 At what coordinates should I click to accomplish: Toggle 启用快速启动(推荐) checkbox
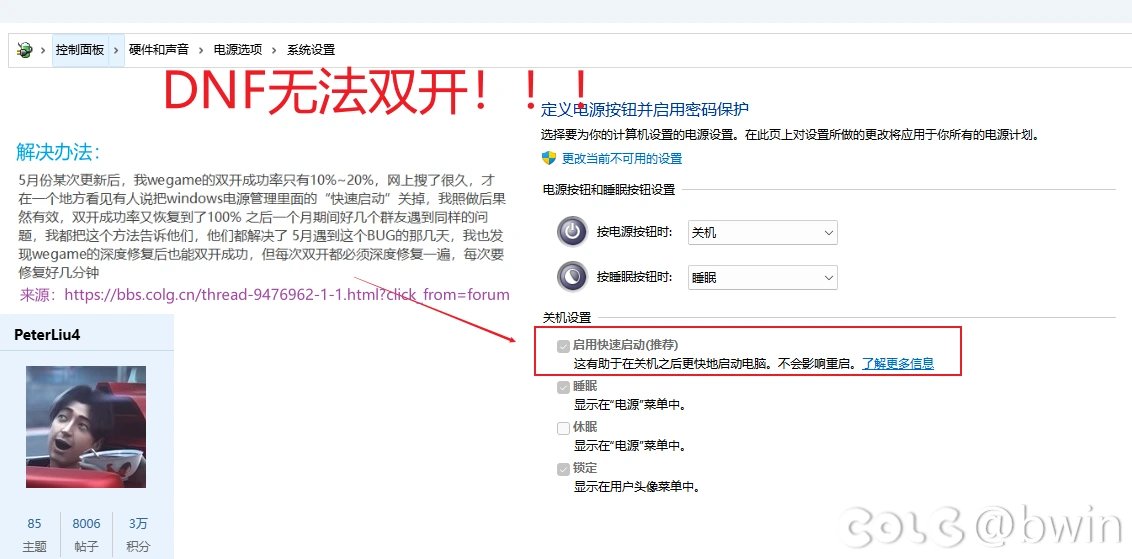[563, 345]
